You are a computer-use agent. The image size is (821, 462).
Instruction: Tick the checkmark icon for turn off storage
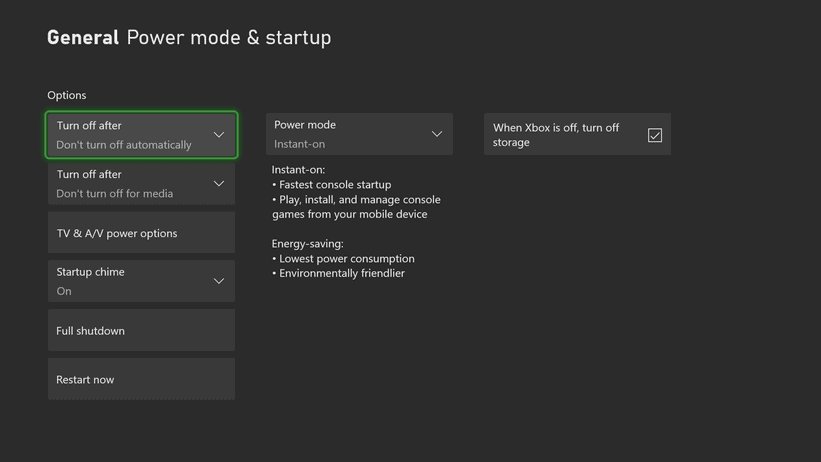pyautogui.click(x=654, y=135)
